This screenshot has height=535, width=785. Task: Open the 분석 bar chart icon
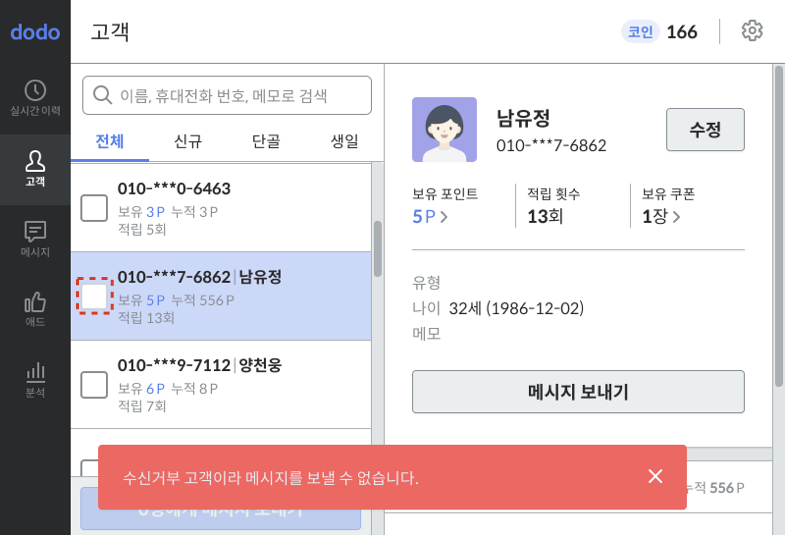[x=35, y=372]
